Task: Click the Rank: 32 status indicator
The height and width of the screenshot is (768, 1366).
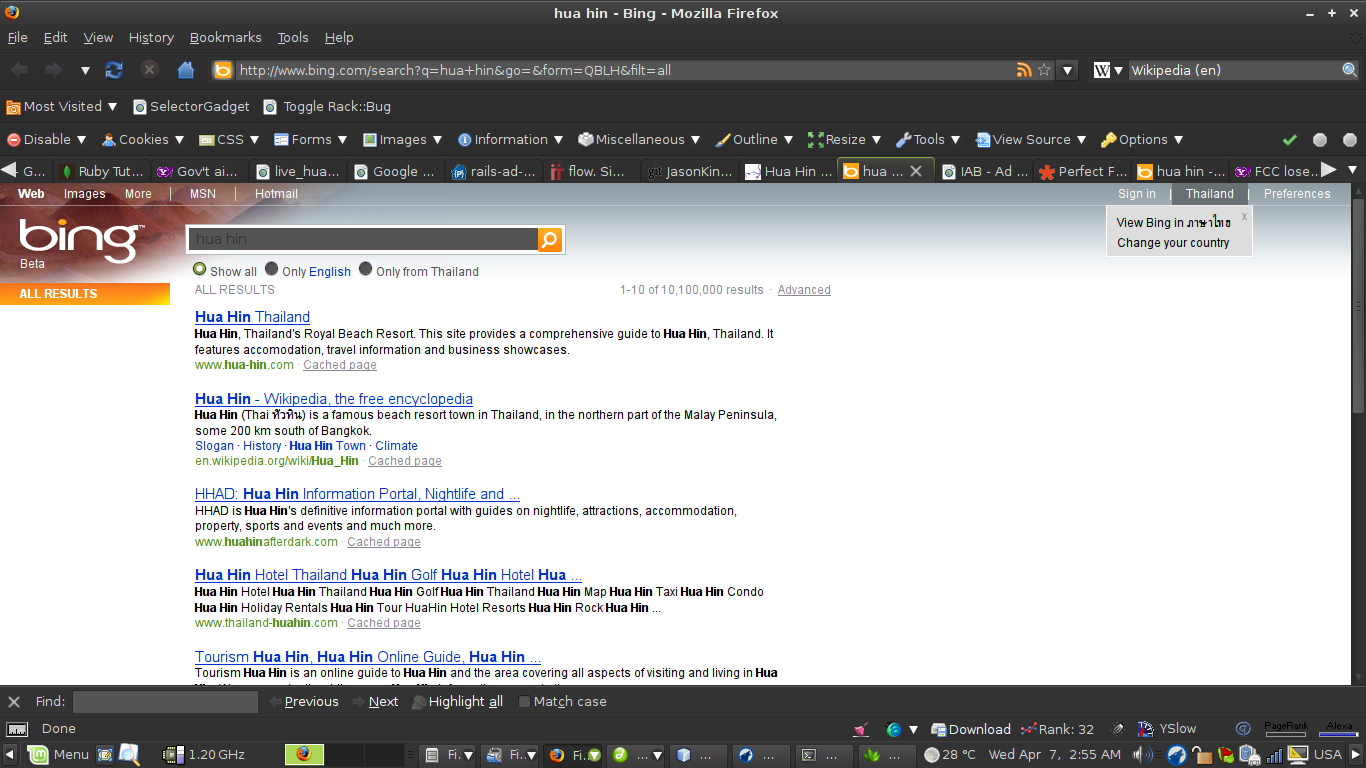Action: coord(1058,729)
